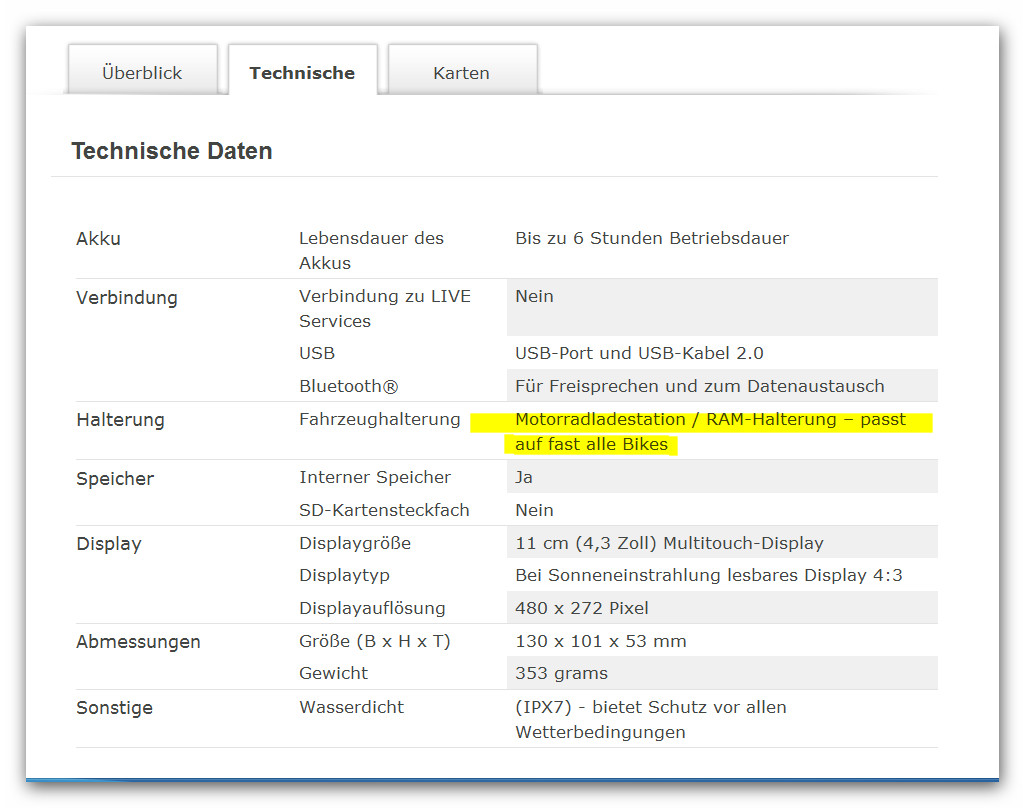1025x808 pixels.
Task: Click the Akku category label
Action: point(98,239)
